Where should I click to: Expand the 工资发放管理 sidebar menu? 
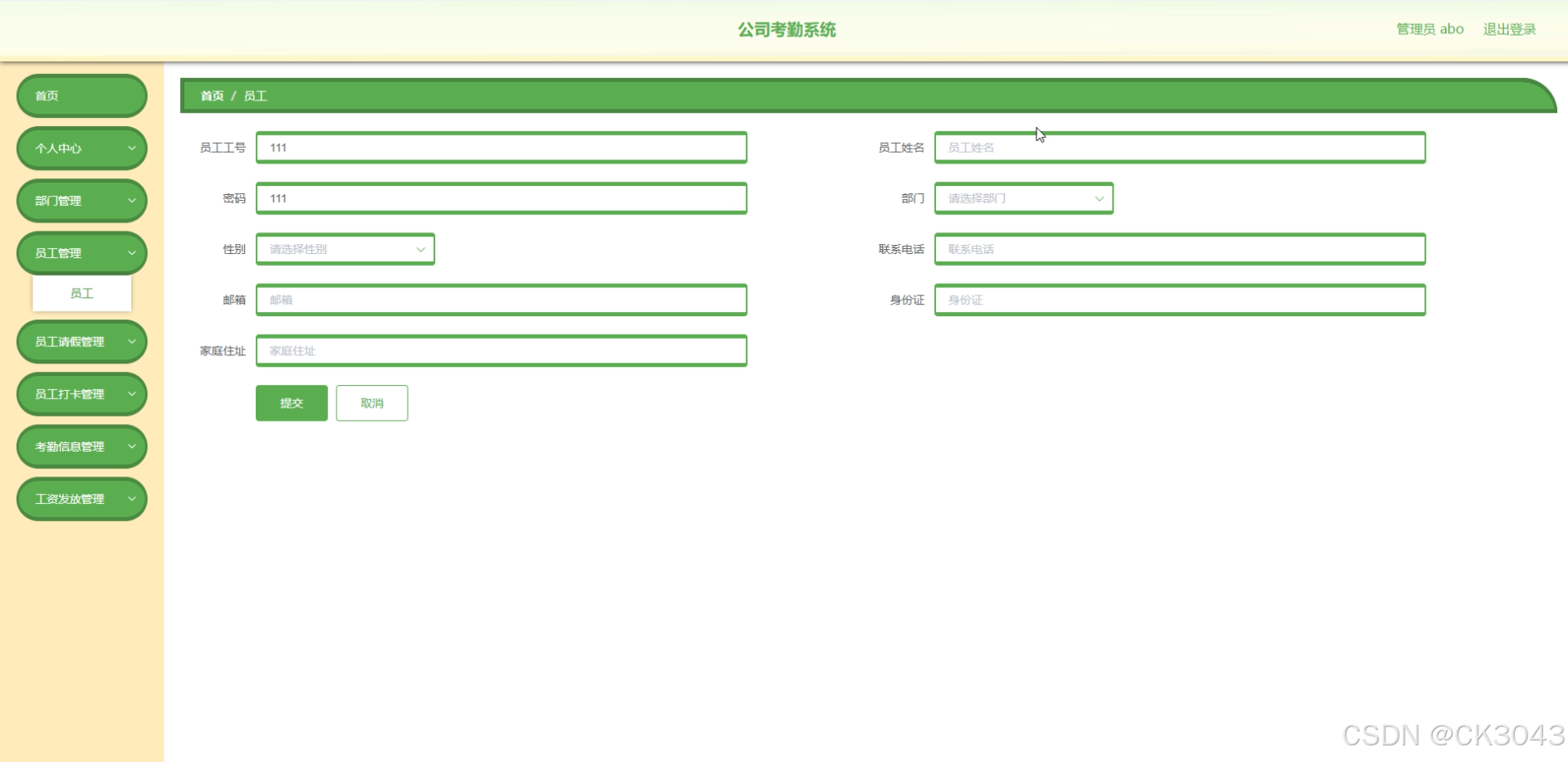[x=81, y=499]
